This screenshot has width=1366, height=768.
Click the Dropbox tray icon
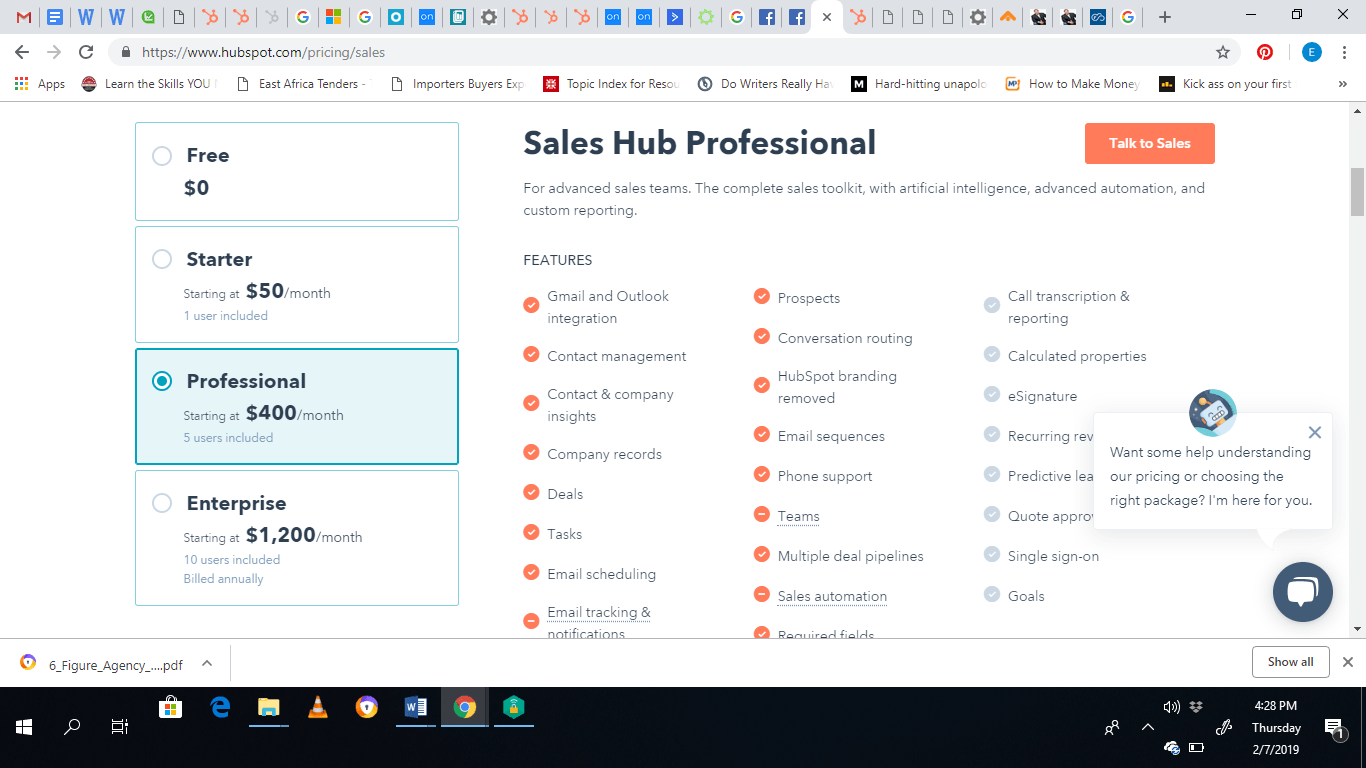coord(1196,707)
